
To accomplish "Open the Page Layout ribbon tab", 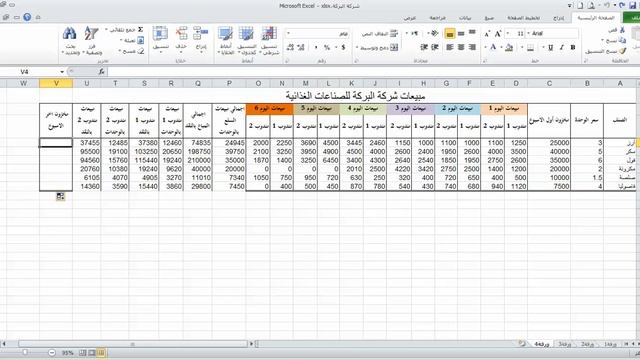I will click(x=523, y=18).
